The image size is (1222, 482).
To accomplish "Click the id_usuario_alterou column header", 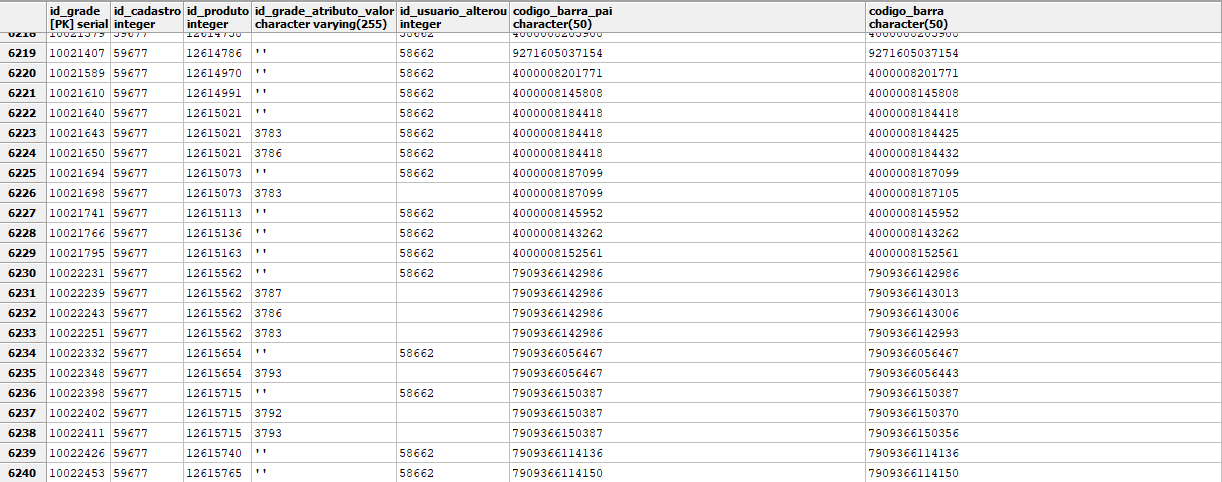I will (x=452, y=16).
